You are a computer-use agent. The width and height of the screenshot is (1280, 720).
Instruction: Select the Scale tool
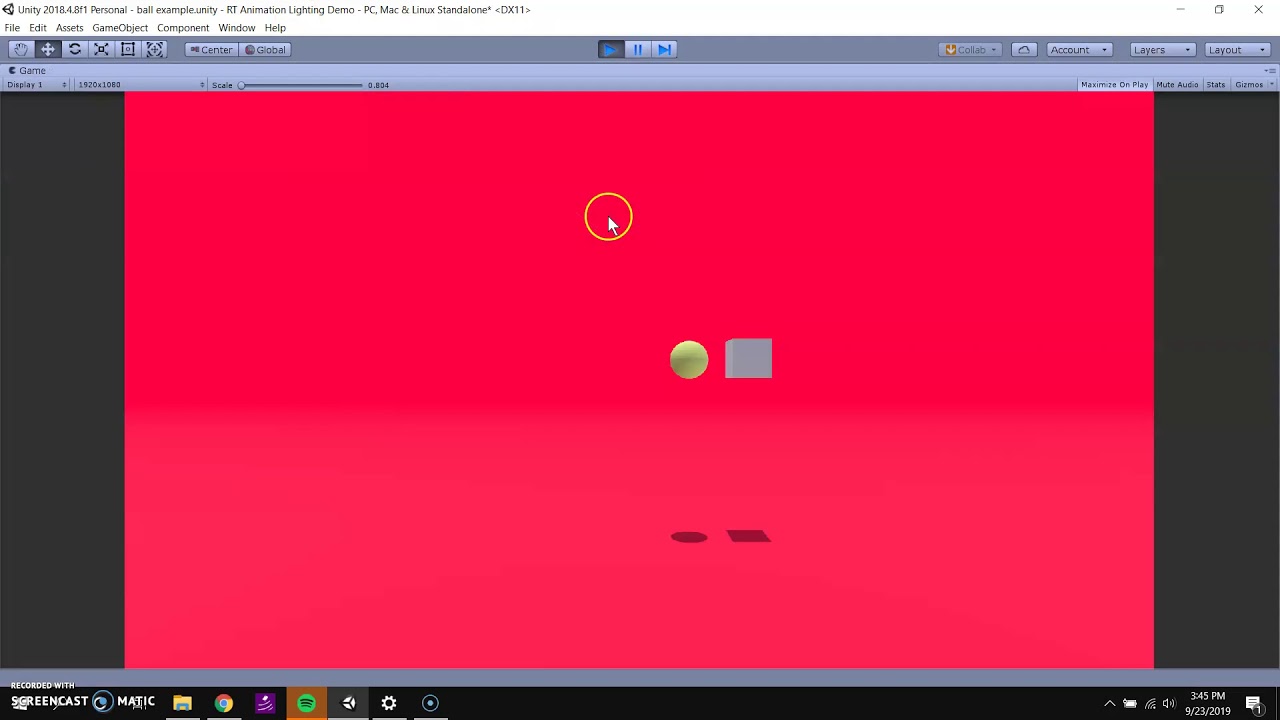(101, 49)
